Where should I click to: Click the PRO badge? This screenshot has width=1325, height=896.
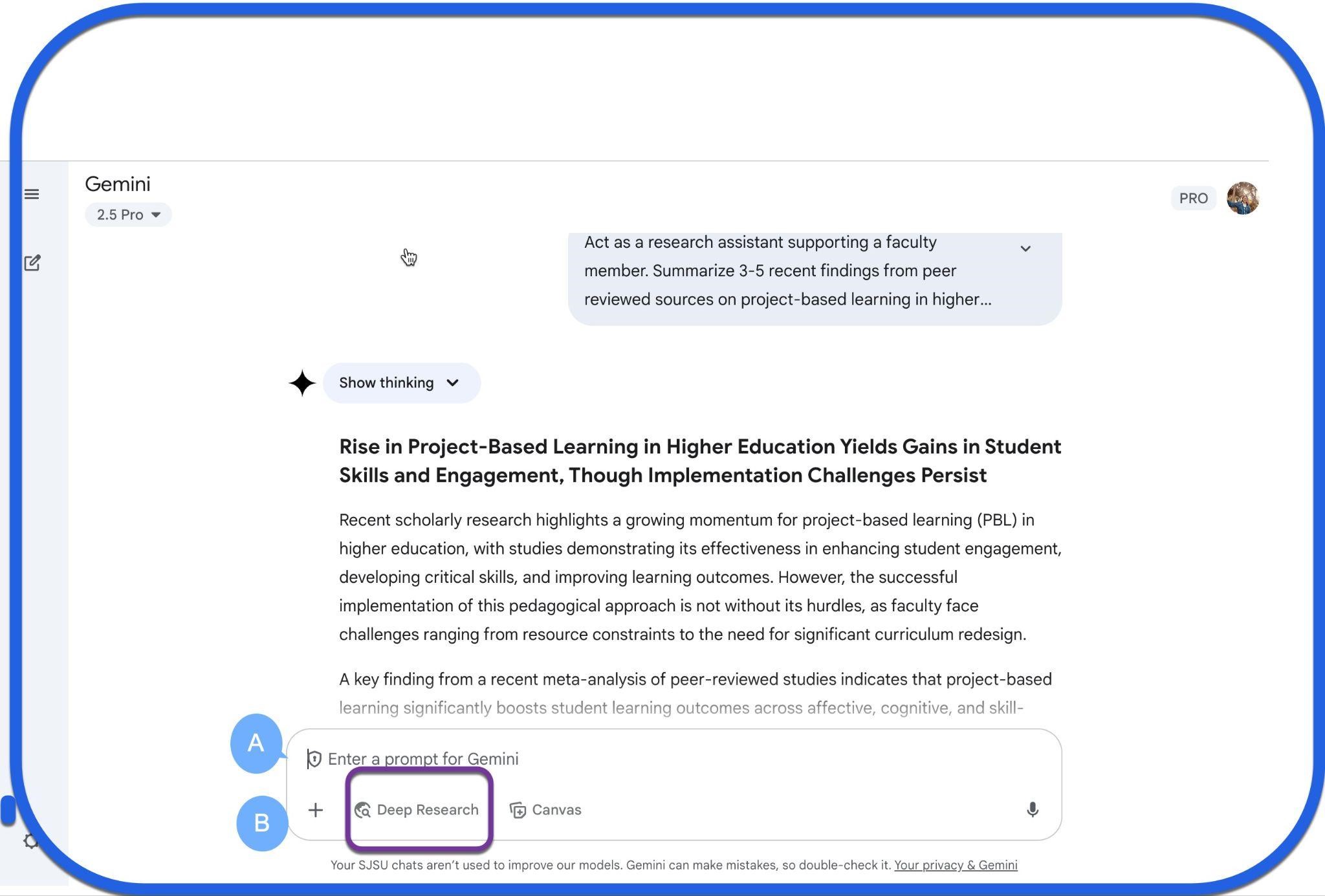[x=1193, y=198]
